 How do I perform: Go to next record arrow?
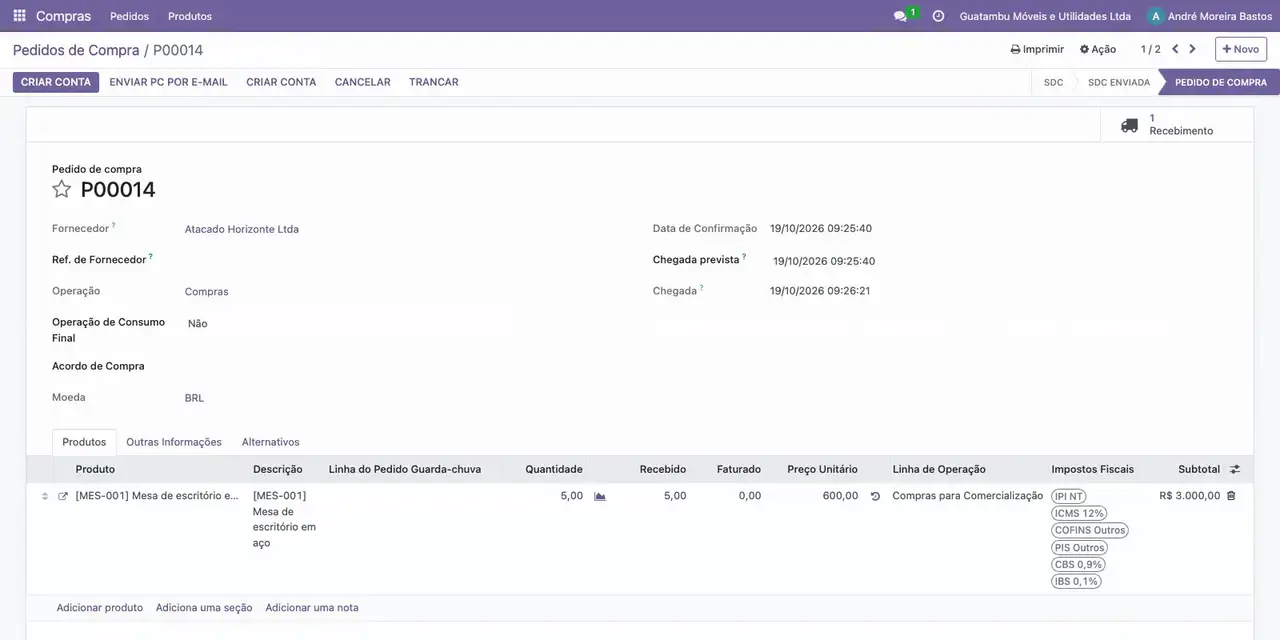click(1192, 49)
